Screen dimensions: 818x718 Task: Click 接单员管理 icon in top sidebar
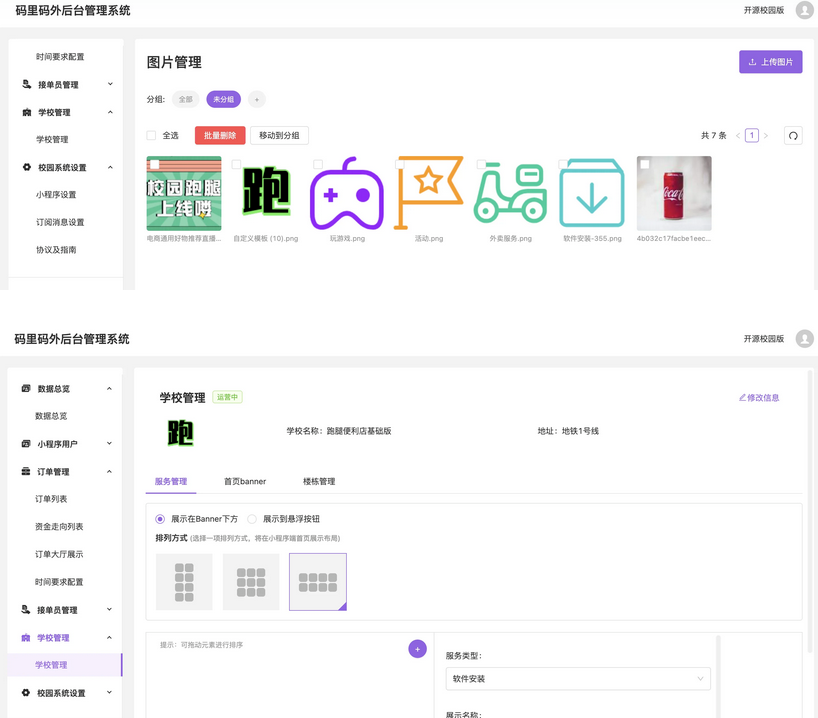(27, 84)
